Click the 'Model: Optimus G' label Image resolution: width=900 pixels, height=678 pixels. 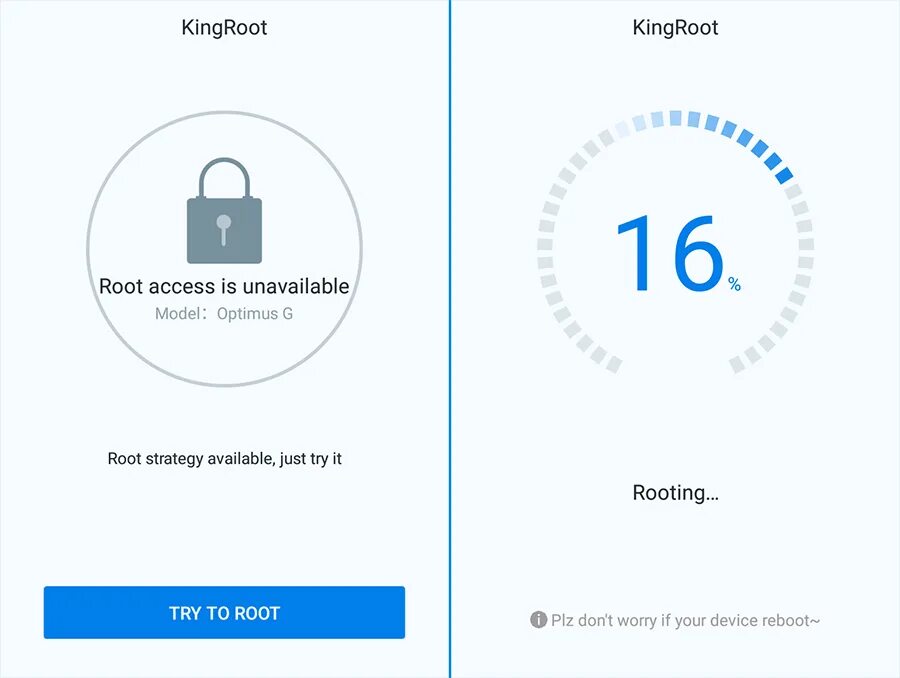click(224, 314)
